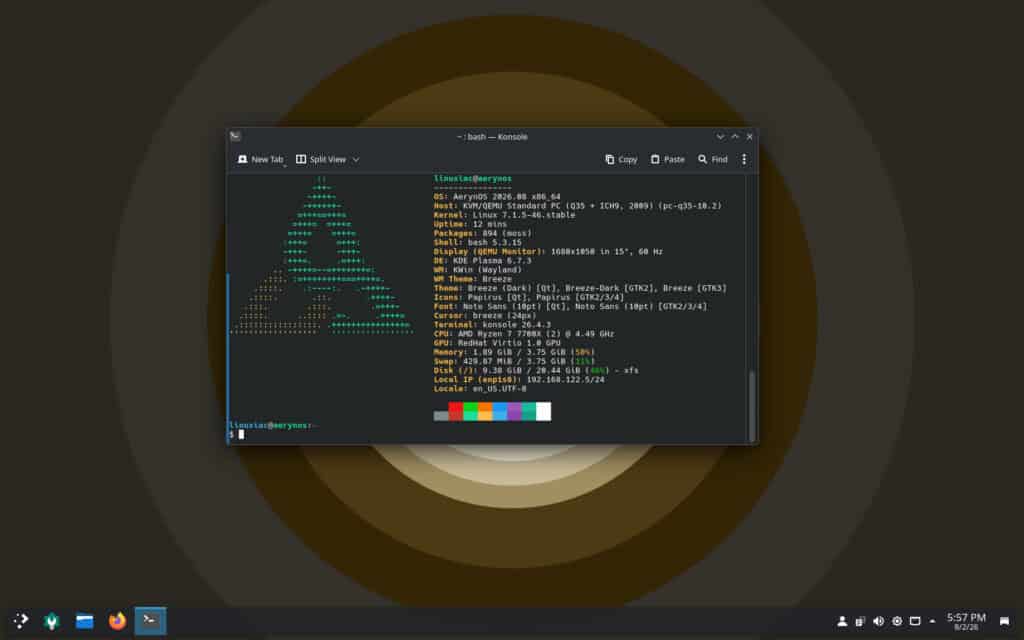Click the Konsole title bar text
The image size is (1024, 640).
tap(492, 136)
